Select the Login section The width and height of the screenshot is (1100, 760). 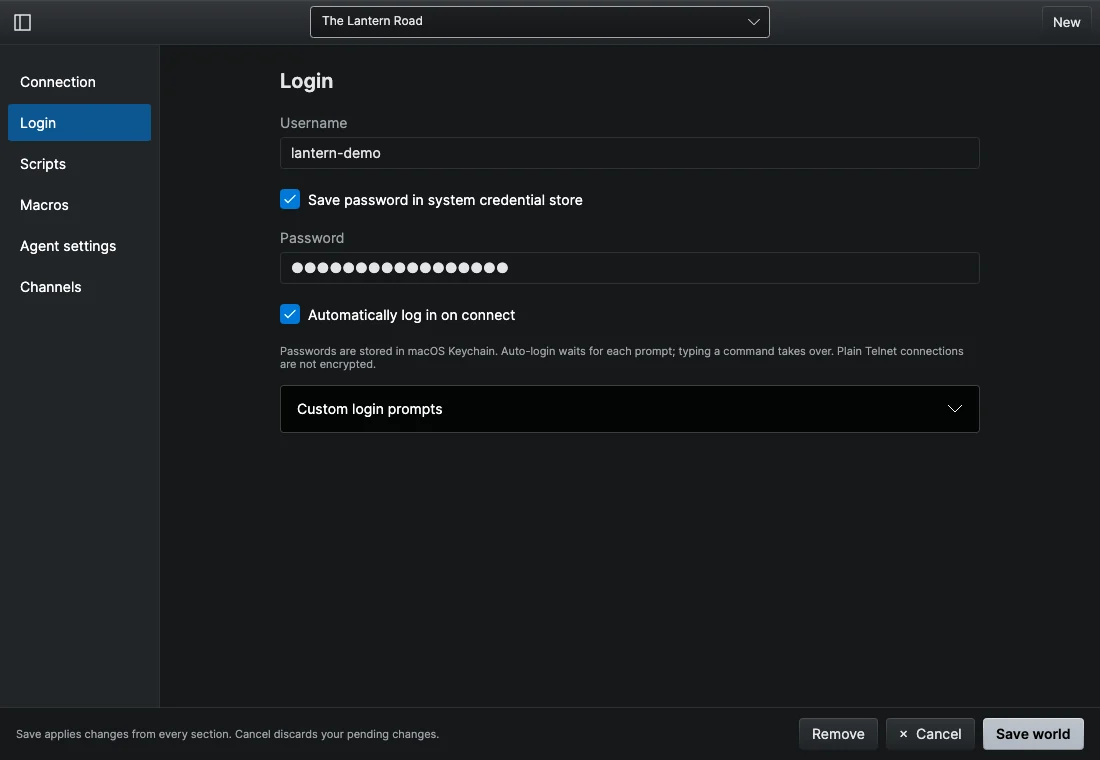[x=79, y=123]
